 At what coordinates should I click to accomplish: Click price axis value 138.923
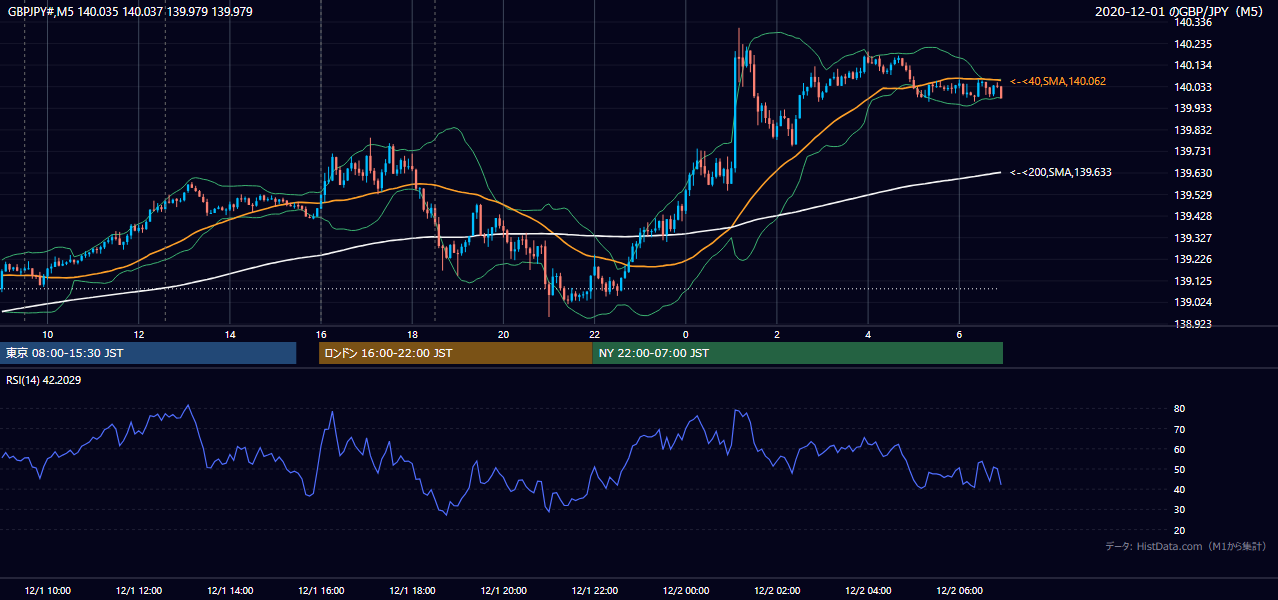point(1194,324)
